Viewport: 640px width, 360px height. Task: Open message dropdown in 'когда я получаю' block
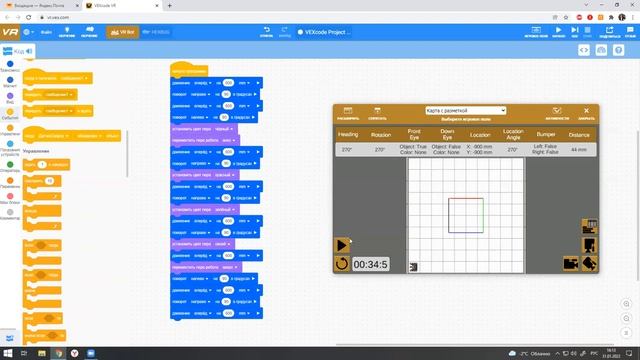coord(74,78)
